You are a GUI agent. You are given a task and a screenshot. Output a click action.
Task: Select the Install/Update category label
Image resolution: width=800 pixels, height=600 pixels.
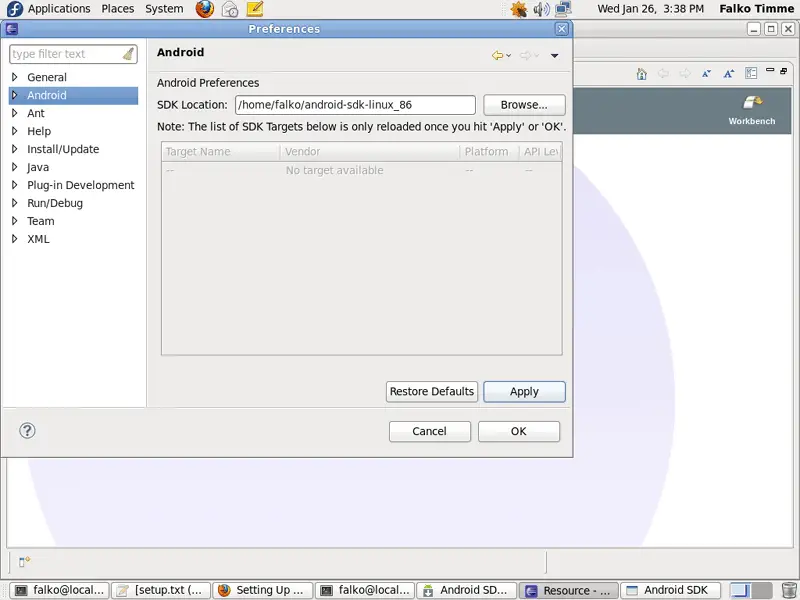point(63,149)
